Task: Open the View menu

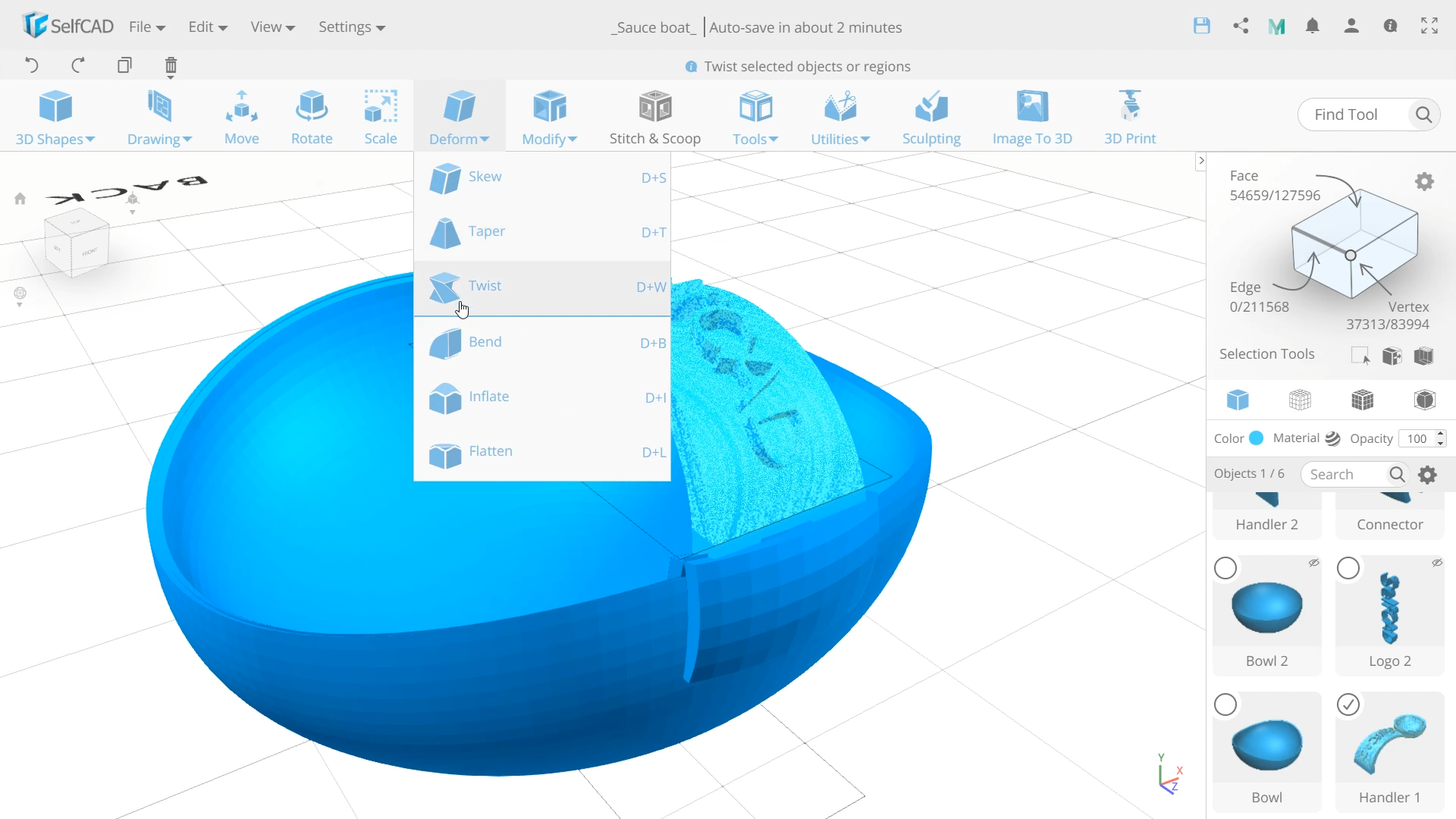Action: click(273, 27)
